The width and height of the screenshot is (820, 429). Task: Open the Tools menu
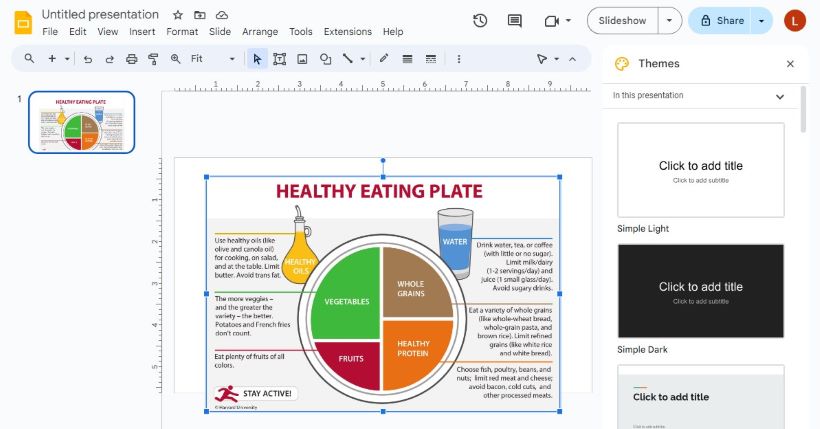[x=300, y=31]
